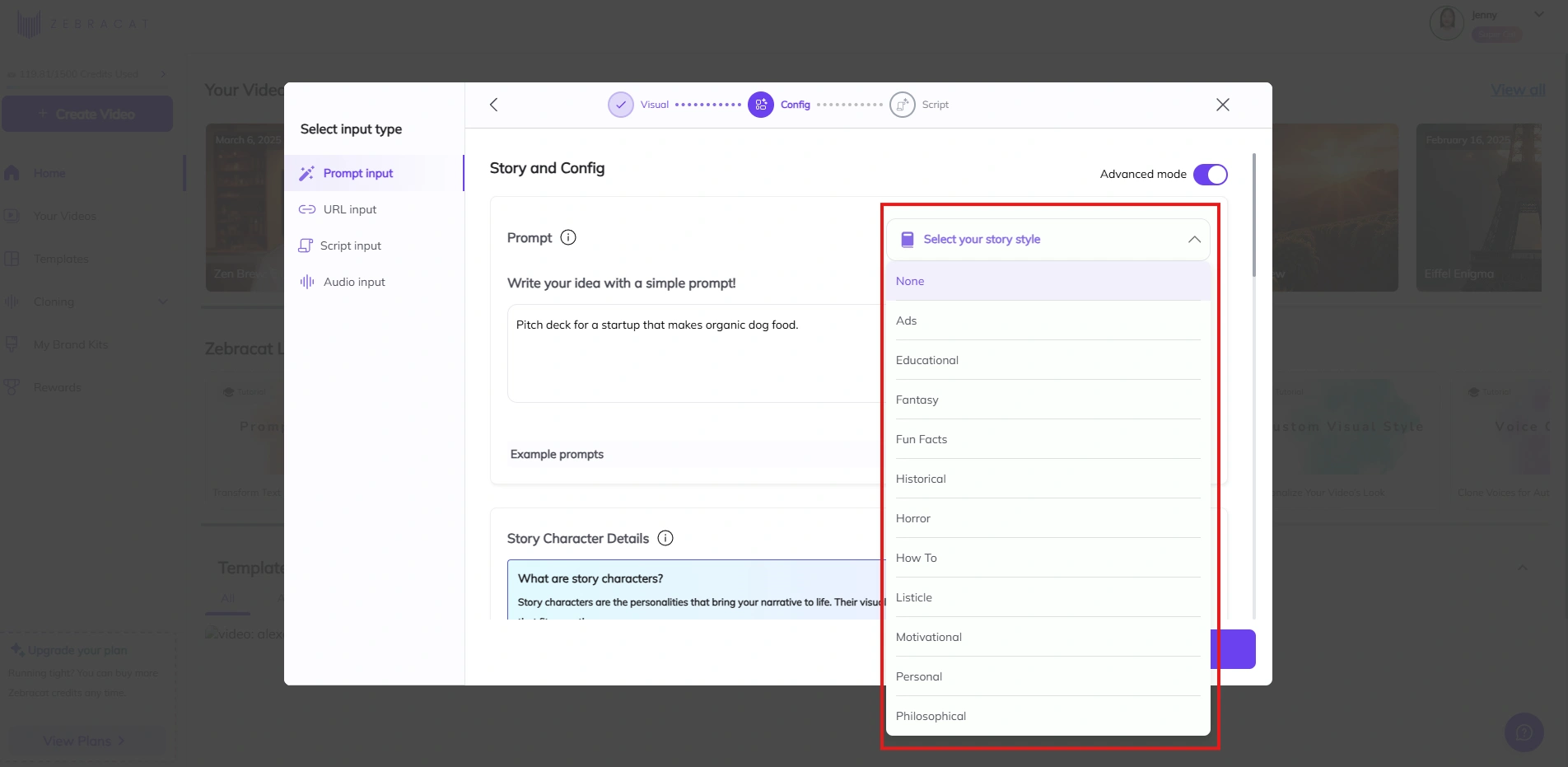This screenshot has height=767, width=1568.
Task: Click the View all link
Action: pos(1518,90)
